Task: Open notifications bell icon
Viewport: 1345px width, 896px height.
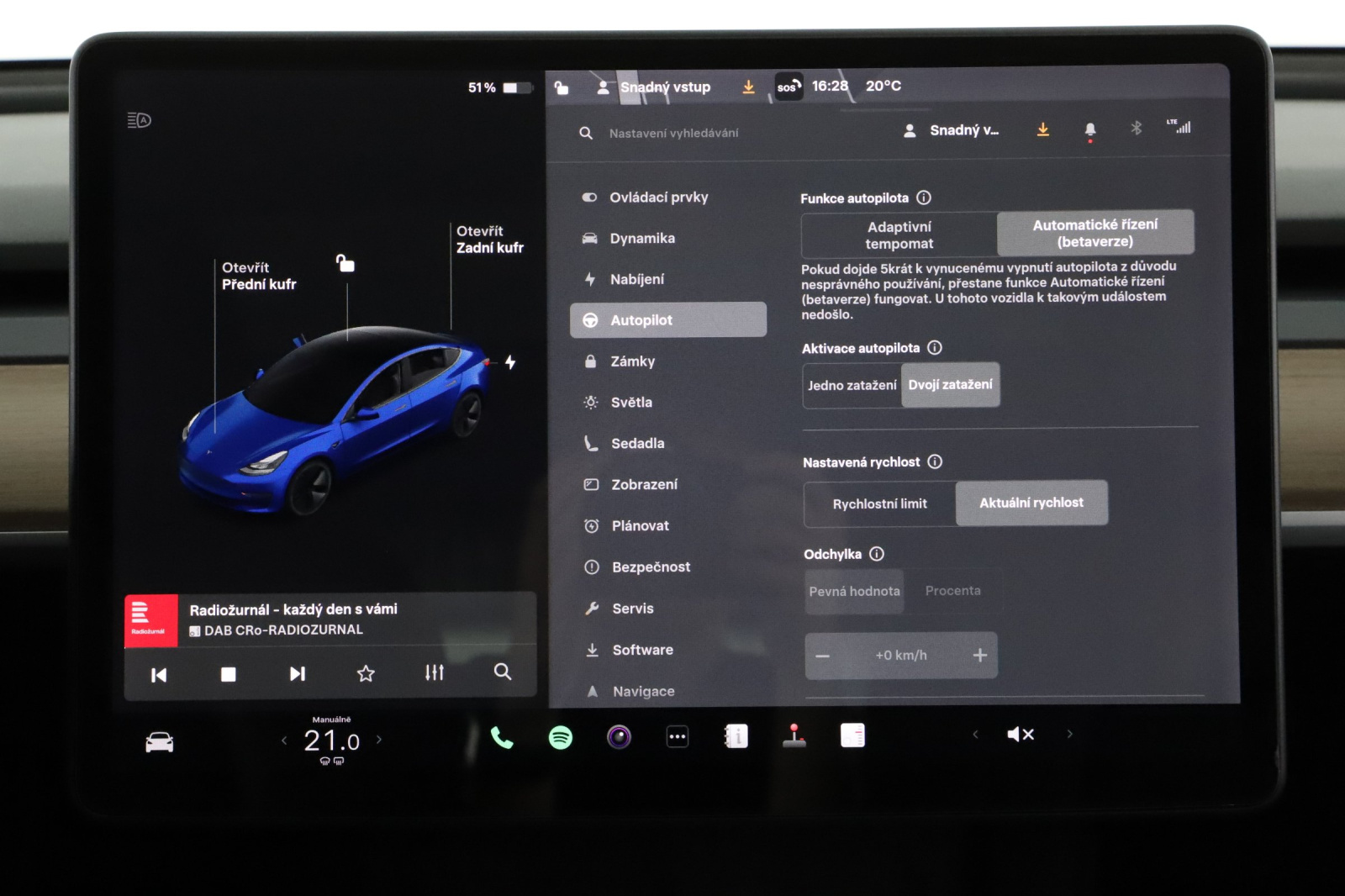Action: click(x=1090, y=130)
